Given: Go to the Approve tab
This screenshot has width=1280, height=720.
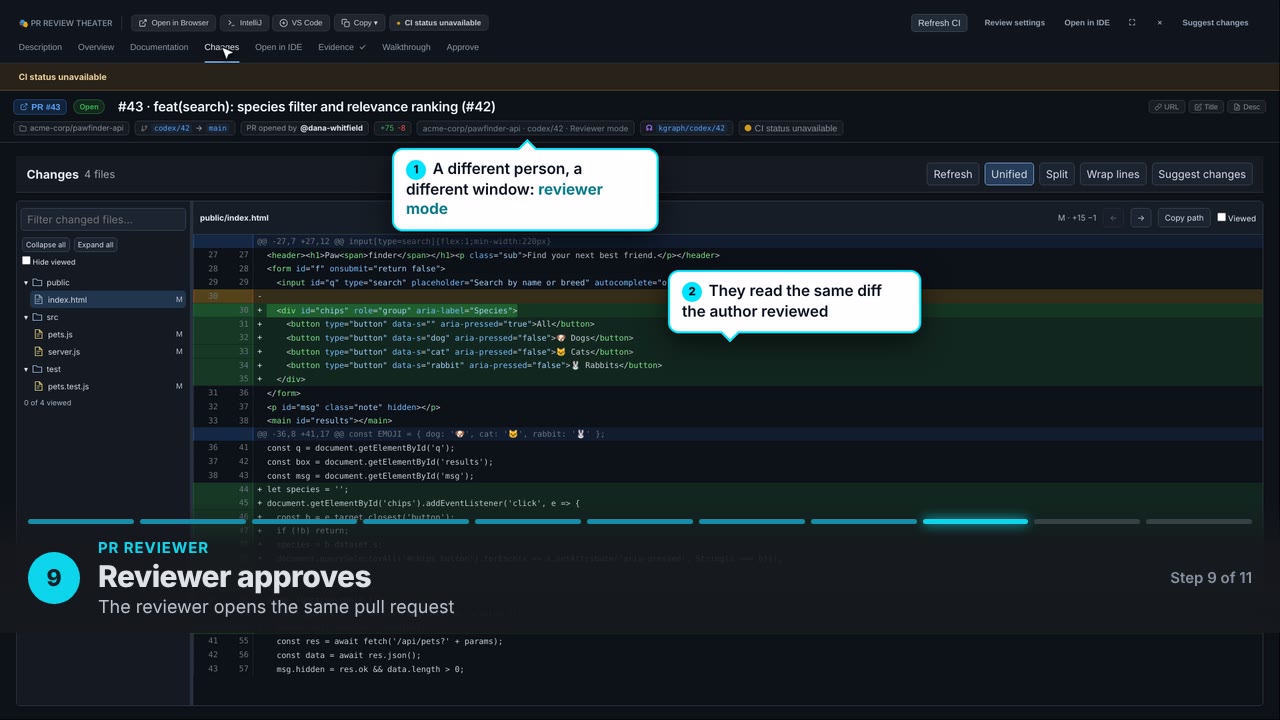Looking at the screenshot, I should tap(462, 47).
